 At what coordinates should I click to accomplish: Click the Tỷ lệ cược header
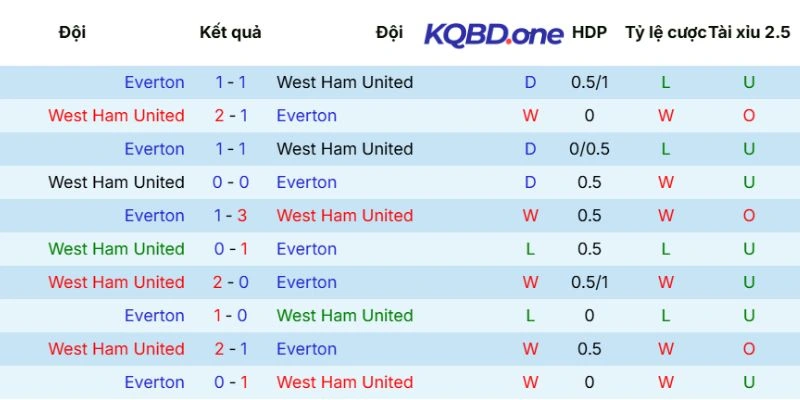click(x=664, y=32)
